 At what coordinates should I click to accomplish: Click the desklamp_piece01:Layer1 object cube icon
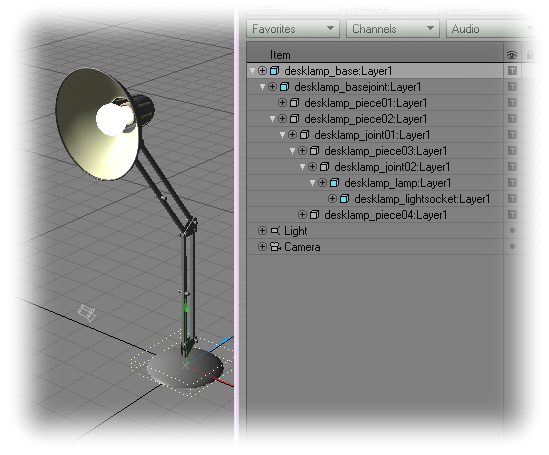tap(294, 103)
